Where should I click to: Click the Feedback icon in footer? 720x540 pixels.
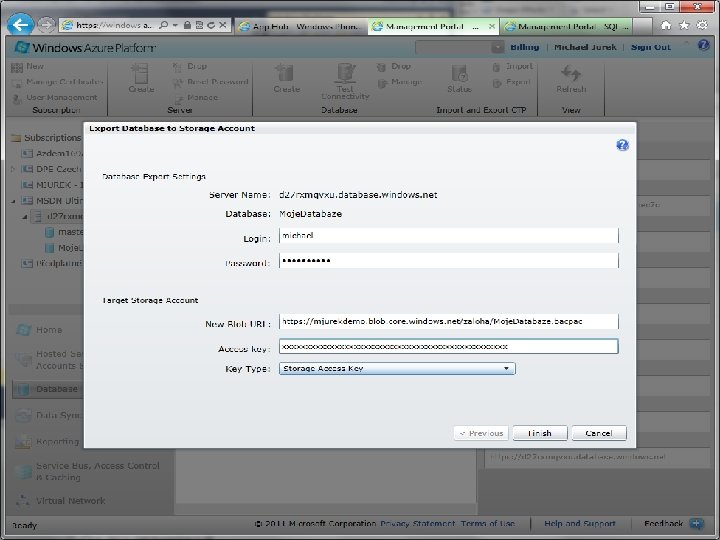point(696,523)
